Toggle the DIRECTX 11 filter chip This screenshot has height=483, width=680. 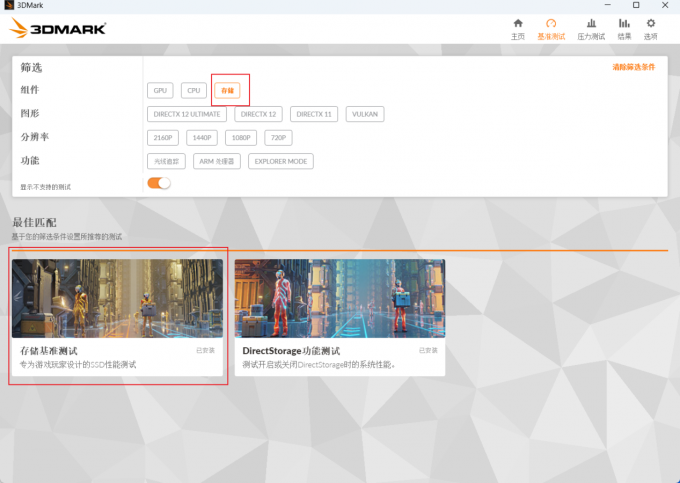[314, 114]
